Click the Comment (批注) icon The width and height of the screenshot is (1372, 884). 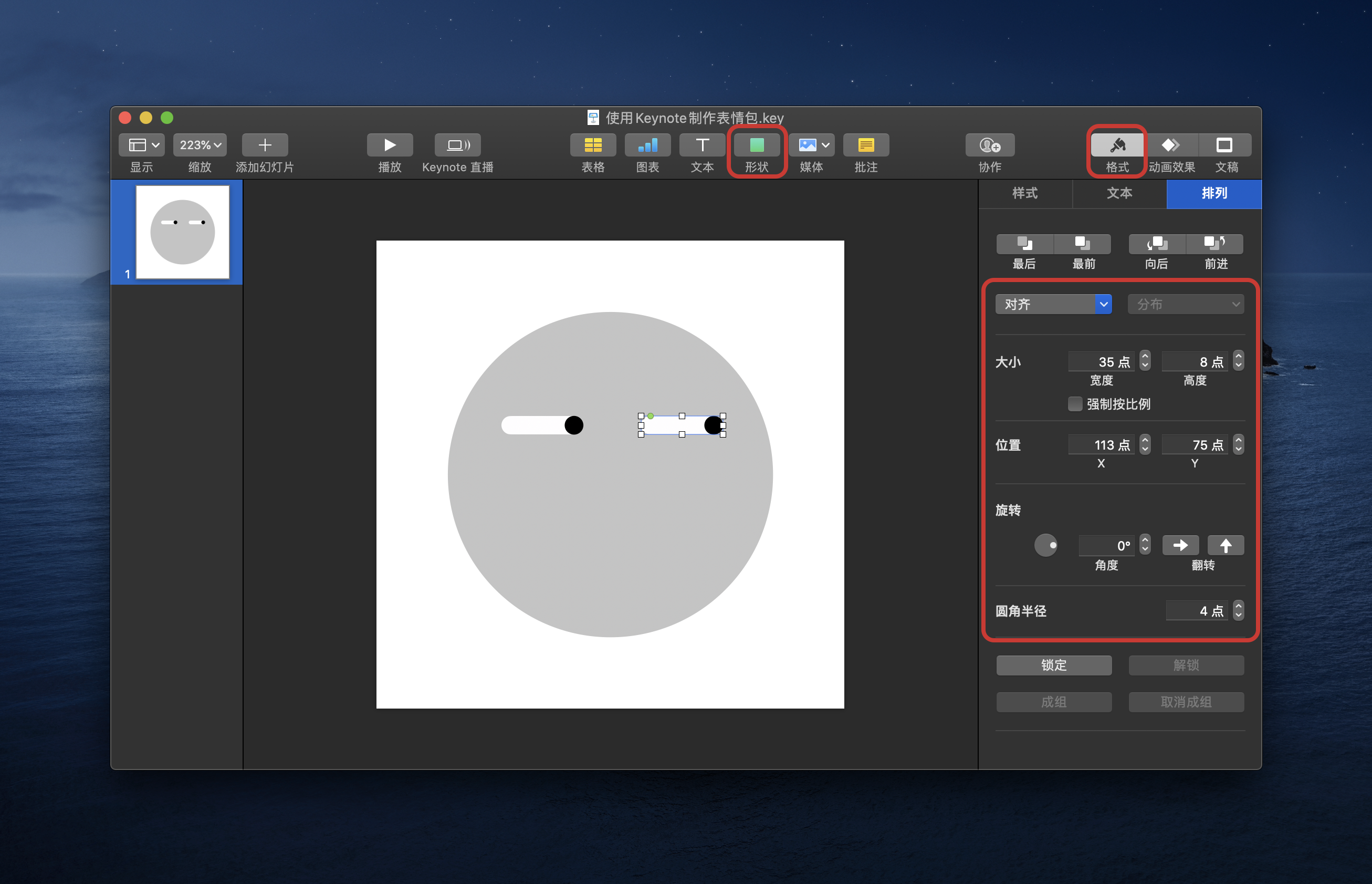(865, 145)
